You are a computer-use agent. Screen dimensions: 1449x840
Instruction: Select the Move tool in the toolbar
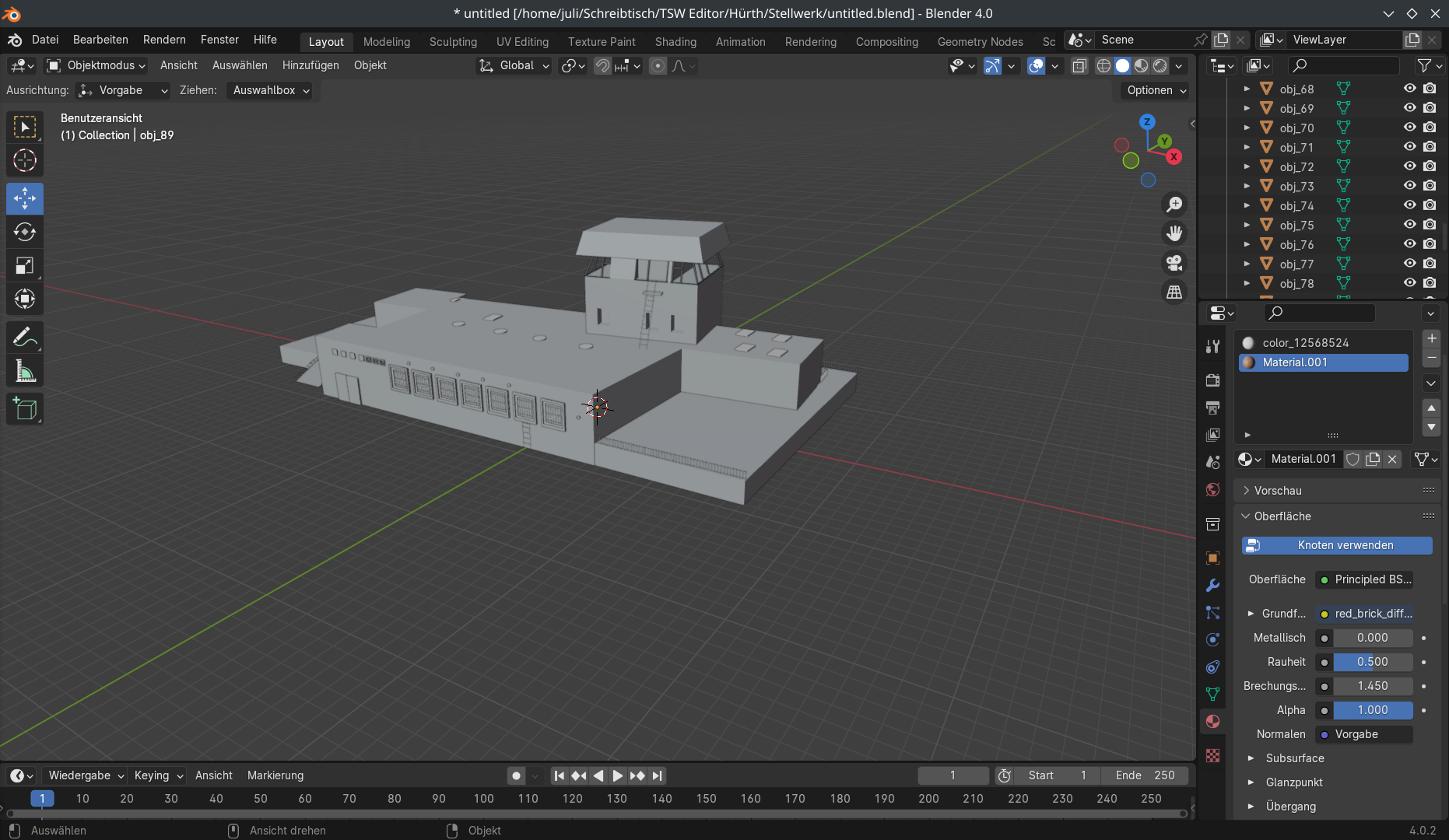25,198
